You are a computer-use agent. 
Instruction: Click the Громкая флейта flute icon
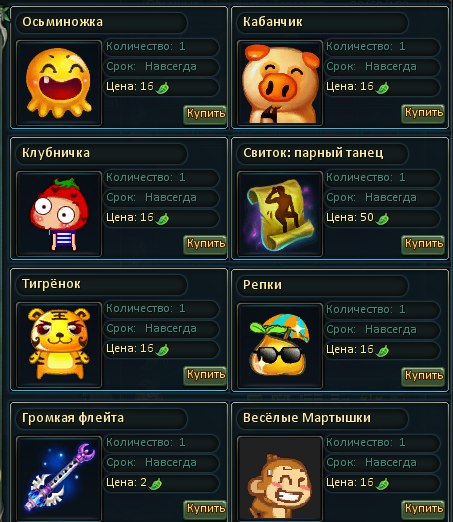click(59, 479)
